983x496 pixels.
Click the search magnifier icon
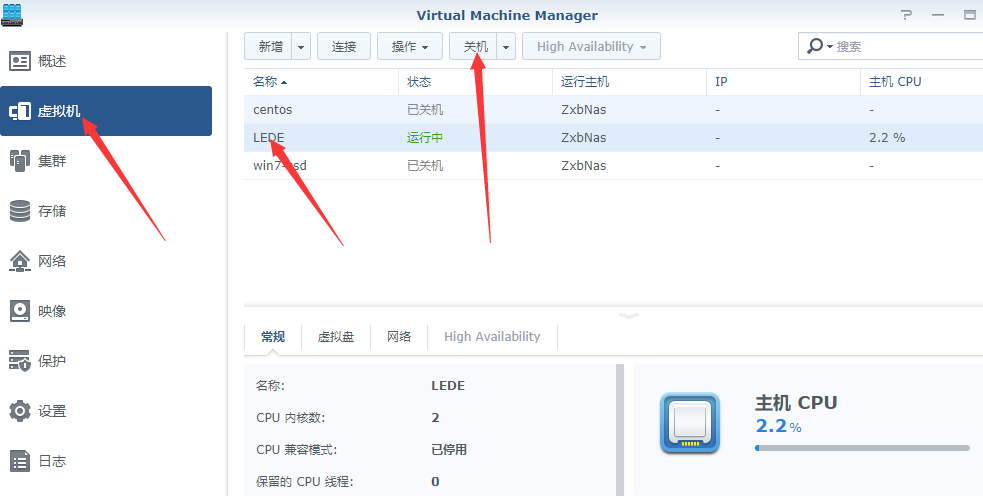[815, 46]
